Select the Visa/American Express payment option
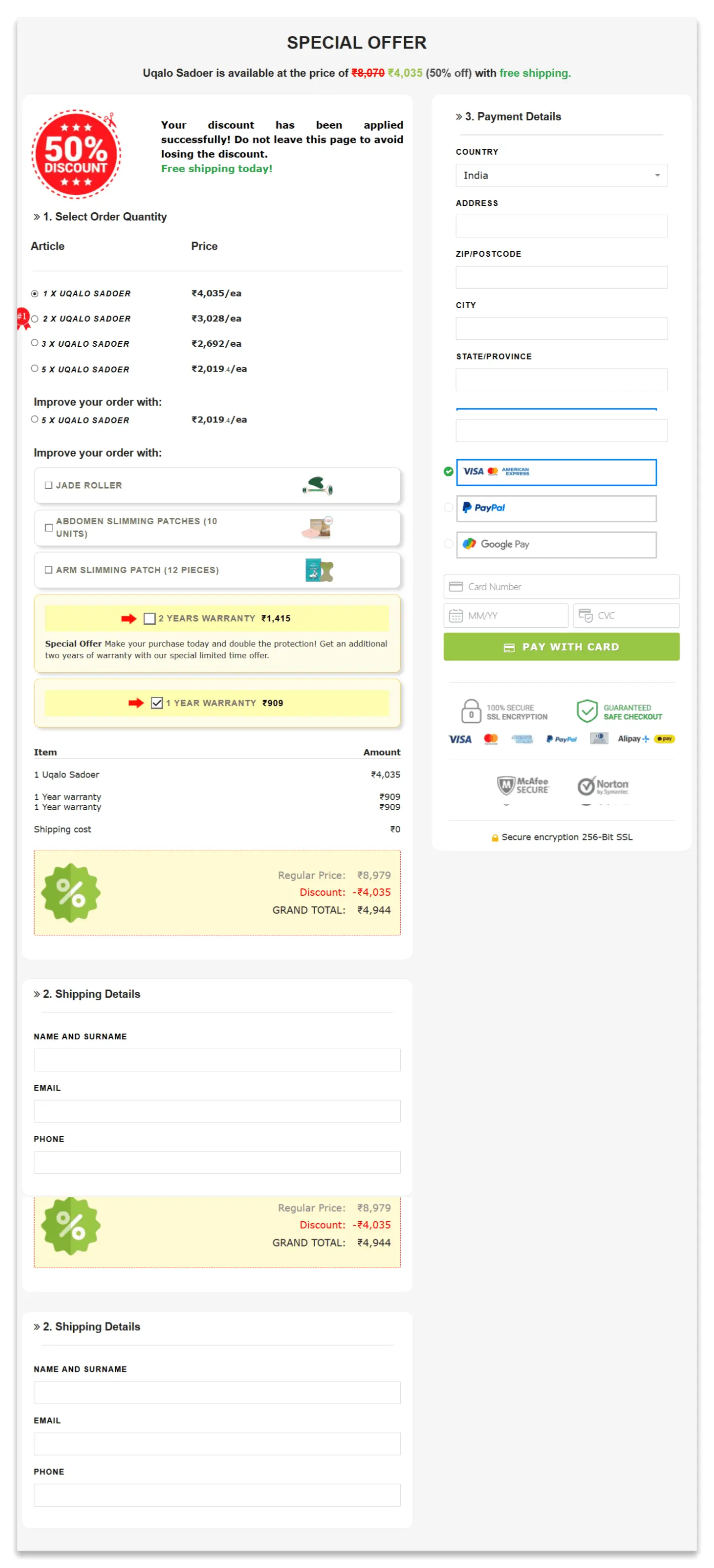 coord(556,472)
